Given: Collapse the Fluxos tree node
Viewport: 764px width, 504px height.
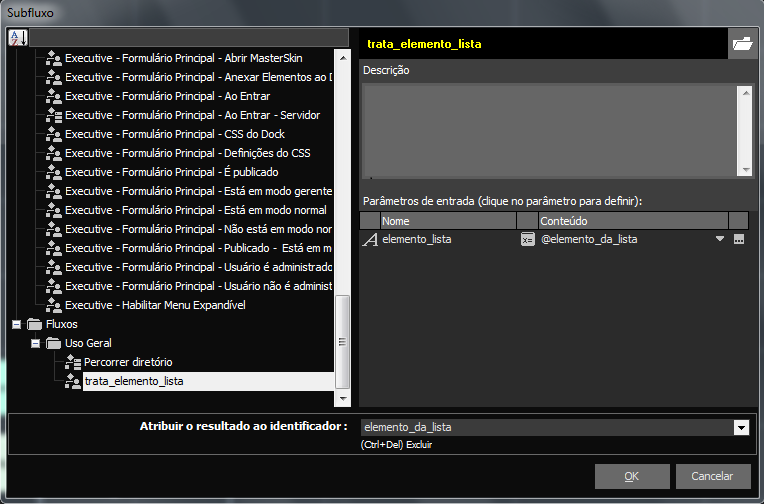Looking at the screenshot, I should (x=16, y=324).
